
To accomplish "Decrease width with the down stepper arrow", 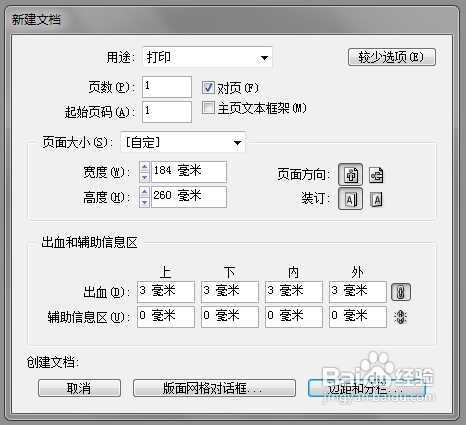I will point(144,177).
